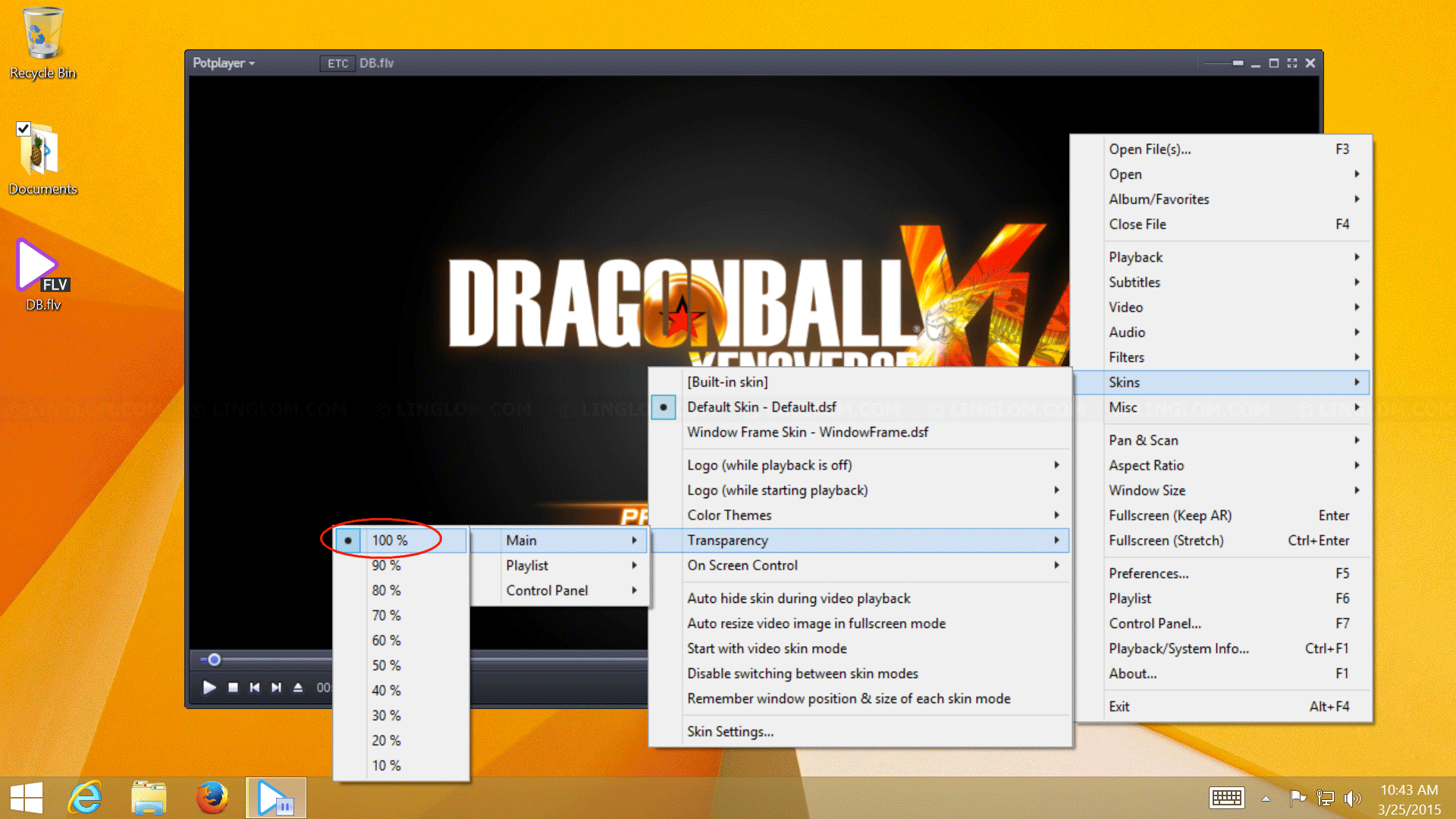The width and height of the screenshot is (1456, 819).
Task: Click the Play button in Potplayer
Action: tap(209, 687)
